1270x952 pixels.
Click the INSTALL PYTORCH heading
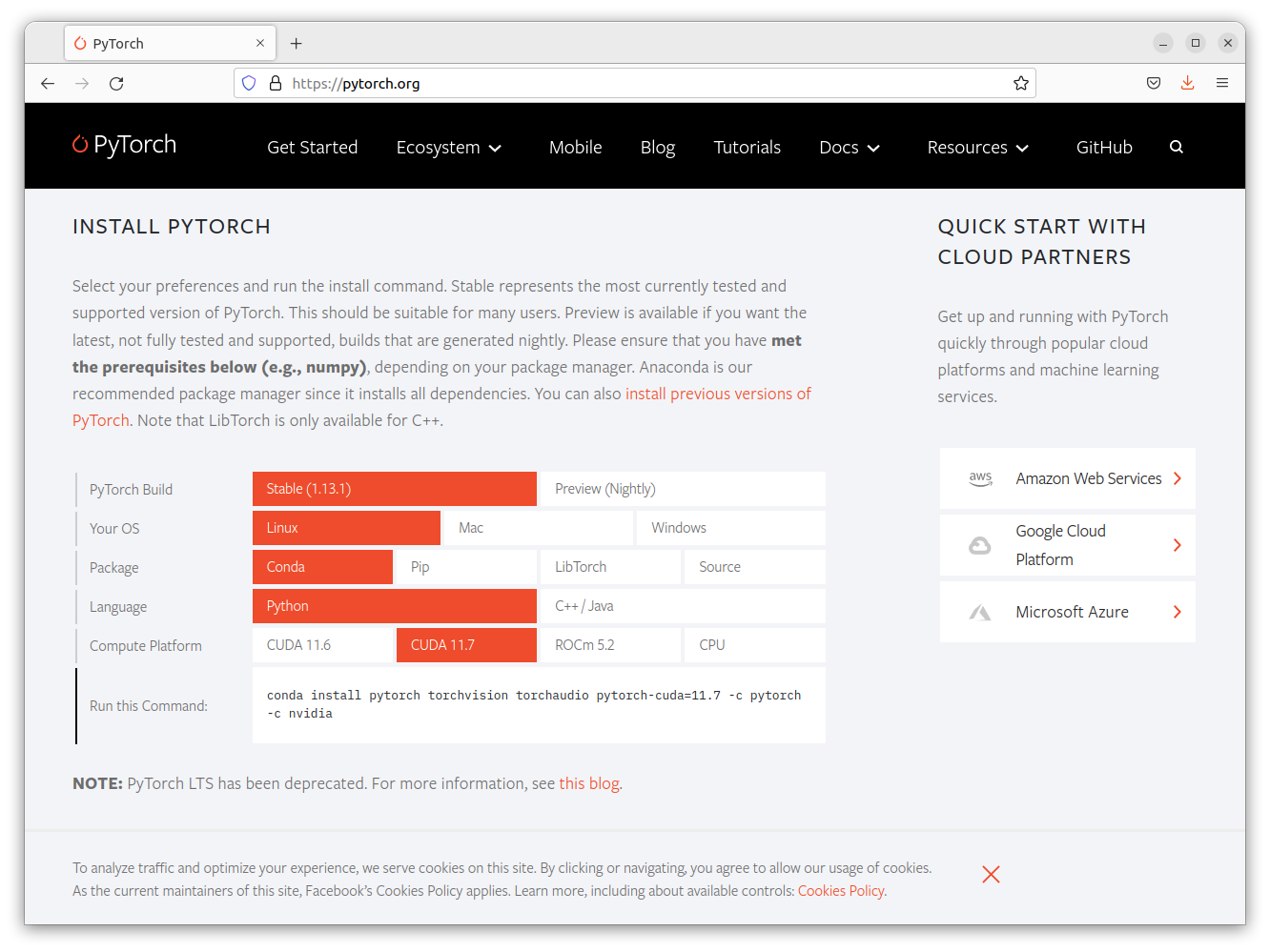point(172,227)
